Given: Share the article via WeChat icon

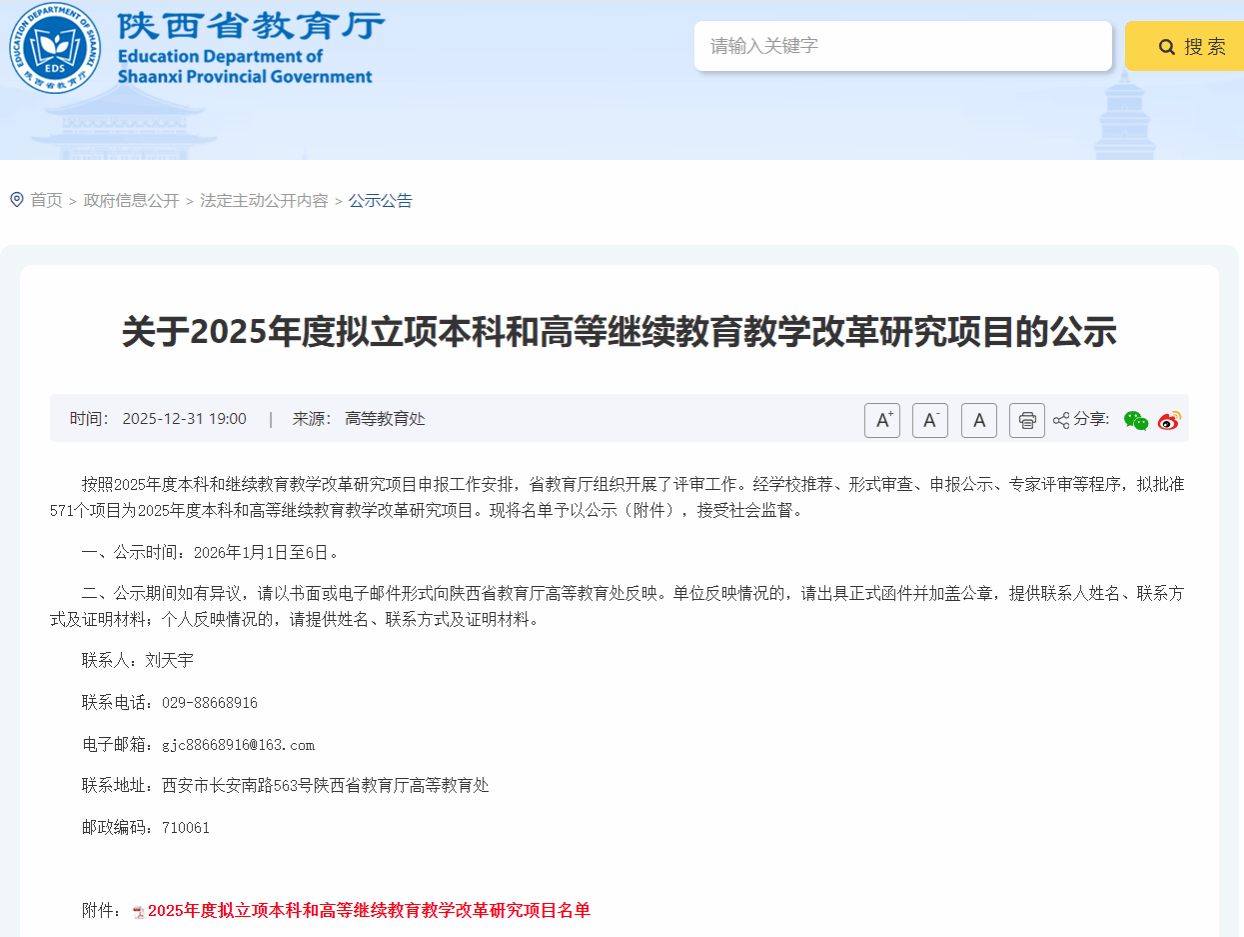Looking at the screenshot, I should click(1136, 420).
